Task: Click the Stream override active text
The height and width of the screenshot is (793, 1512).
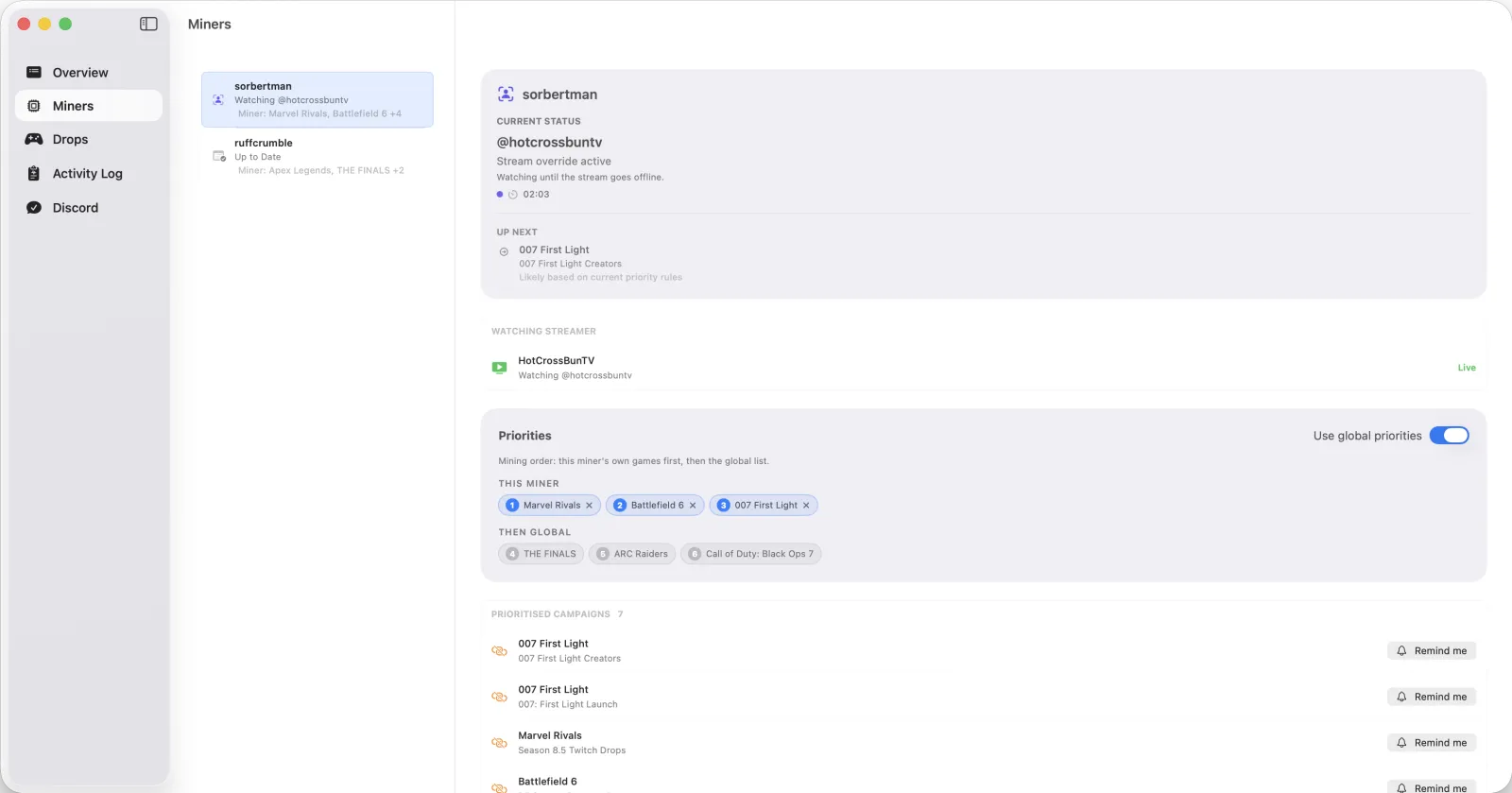Action: tap(554, 162)
